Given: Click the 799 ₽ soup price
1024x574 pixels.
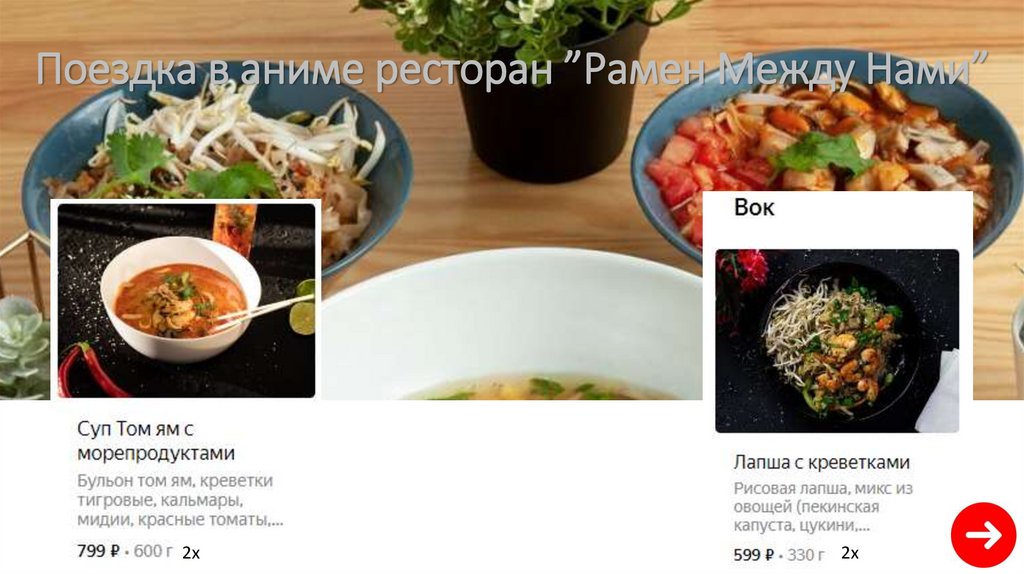Looking at the screenshot, I should click(x=98, y=551).
